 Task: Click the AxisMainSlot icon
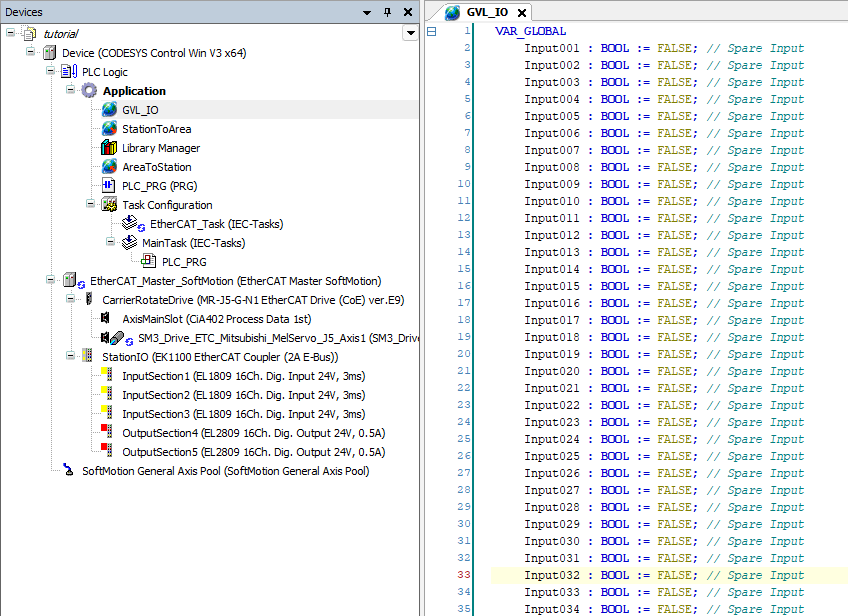[105, 318]
